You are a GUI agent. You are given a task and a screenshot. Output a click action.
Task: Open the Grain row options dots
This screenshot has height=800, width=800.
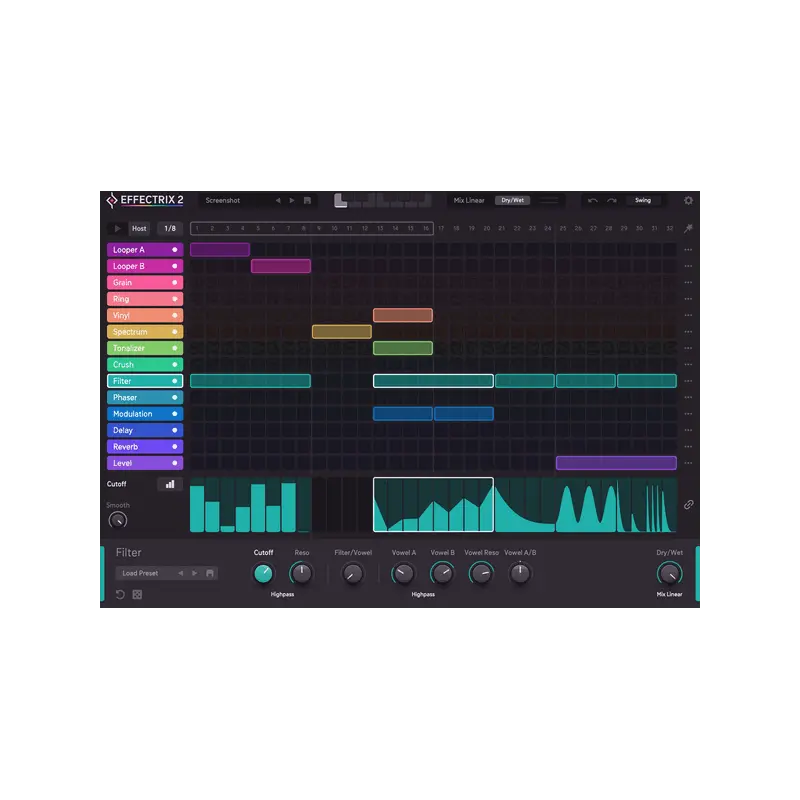click(x=688, y=283)
